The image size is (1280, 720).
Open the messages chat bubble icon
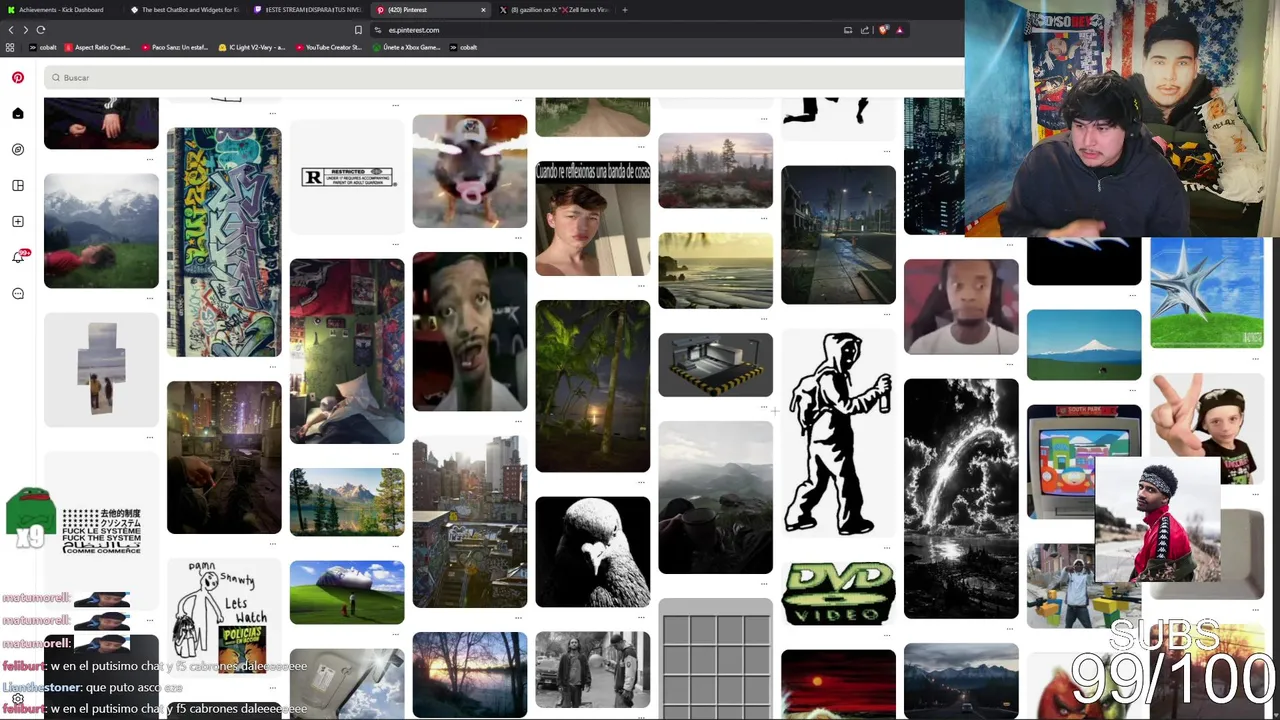point(18,293)
